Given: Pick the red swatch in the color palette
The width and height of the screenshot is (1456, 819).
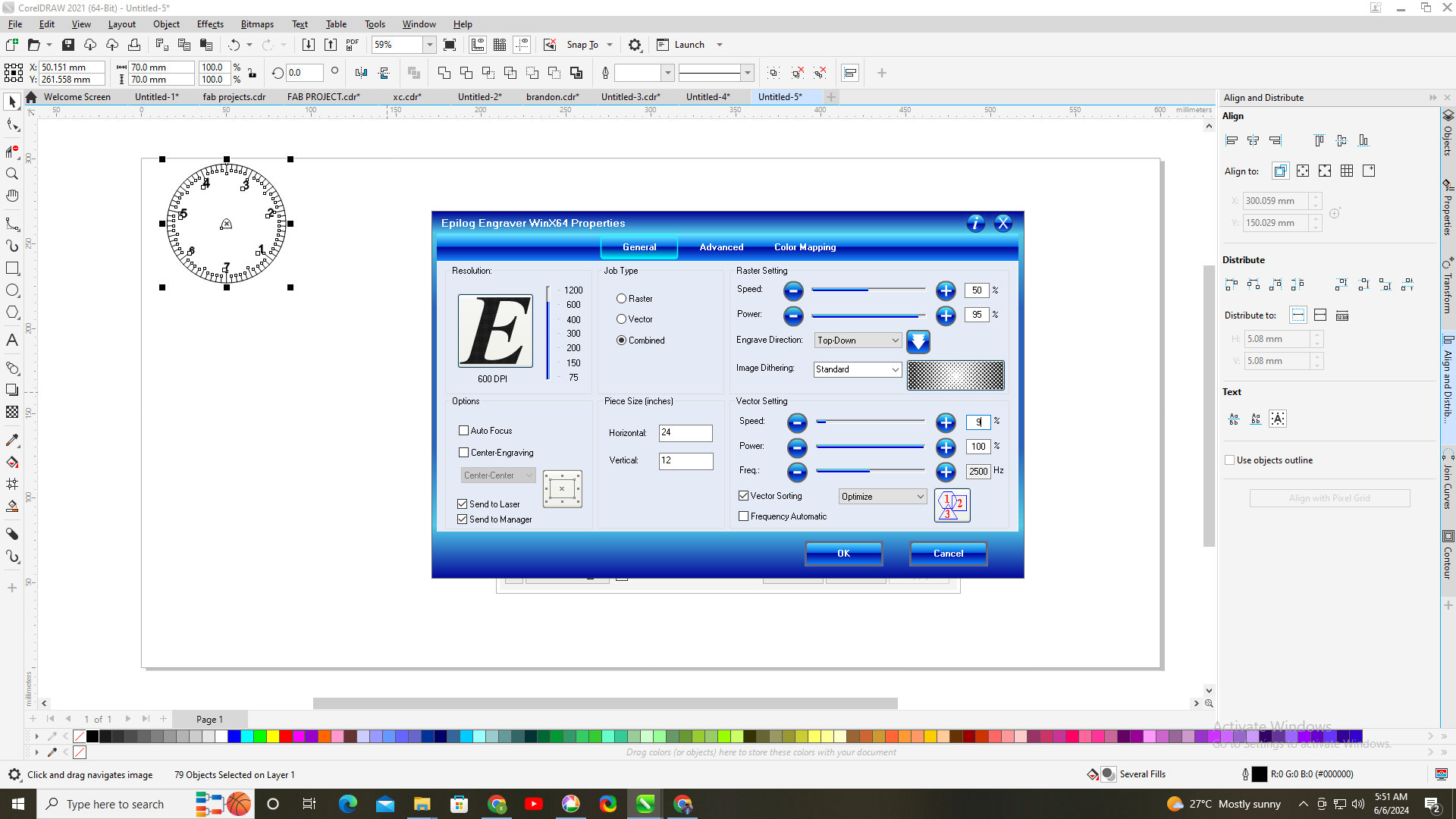Looking at the screenshot, I should click(286, 736).
